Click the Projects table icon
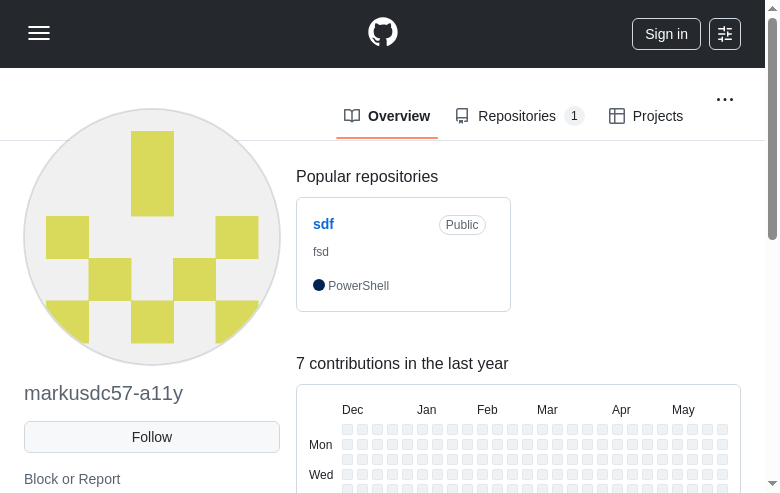This screenshot has width=780, height=493. tap(617, 116)
